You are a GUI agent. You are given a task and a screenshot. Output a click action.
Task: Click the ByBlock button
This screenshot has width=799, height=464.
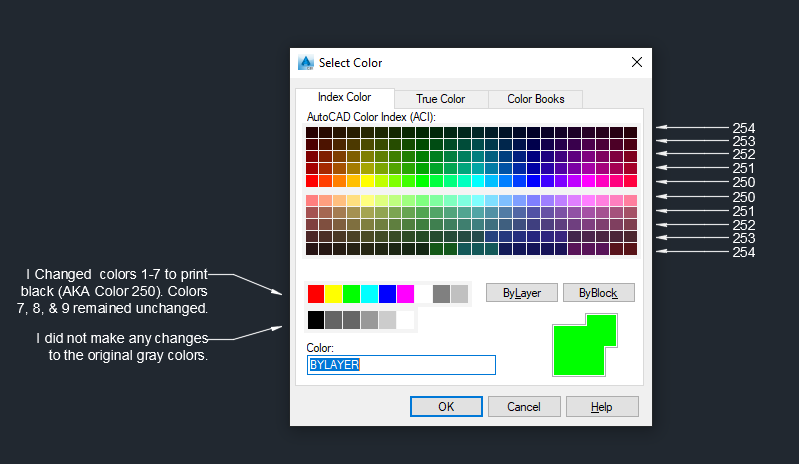(598, 293)
